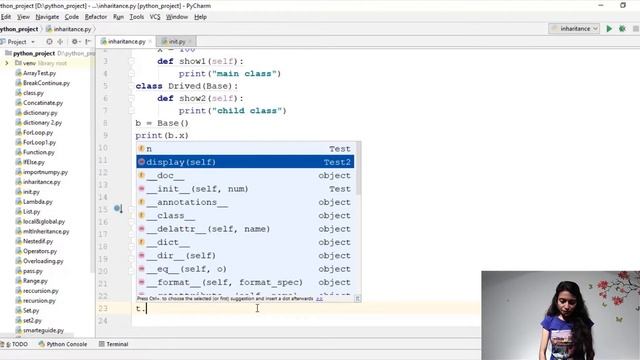640x360 pixels.
Task: Click the scroll-from-source target icon in Project panel
Action: pos(49,42)
